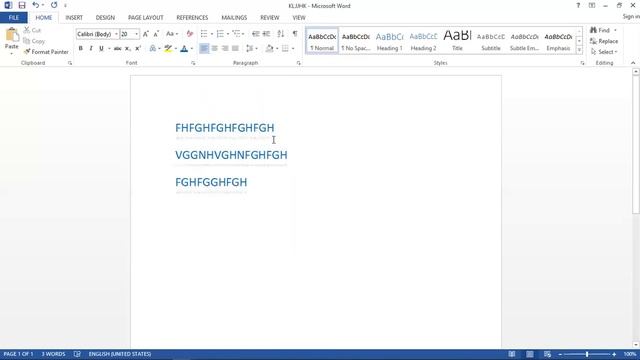Toggle underline formatting
Viewport: 640px width, 360px height.
coord(101,49)
